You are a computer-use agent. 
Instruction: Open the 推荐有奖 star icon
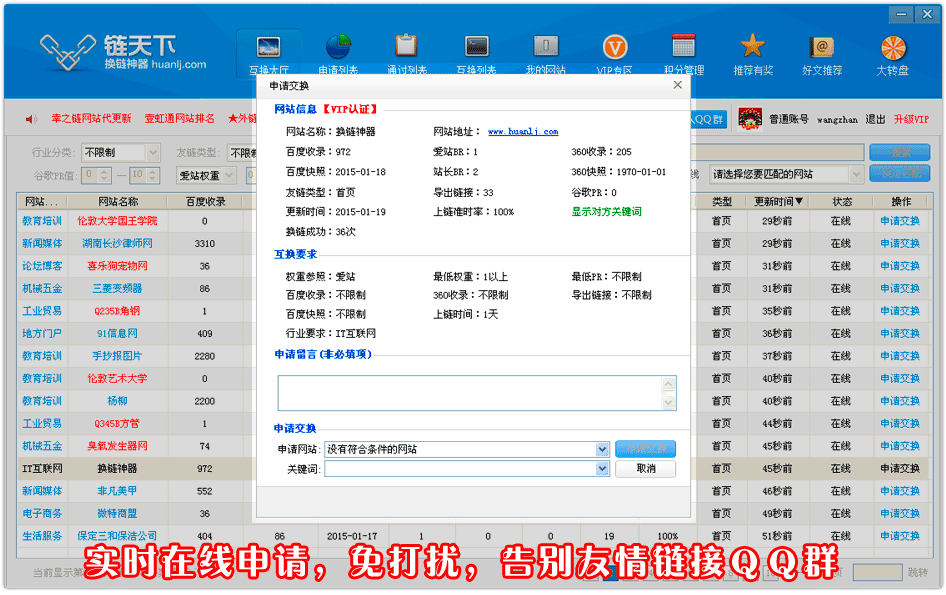pyautogui.click(x=752, y=46)
